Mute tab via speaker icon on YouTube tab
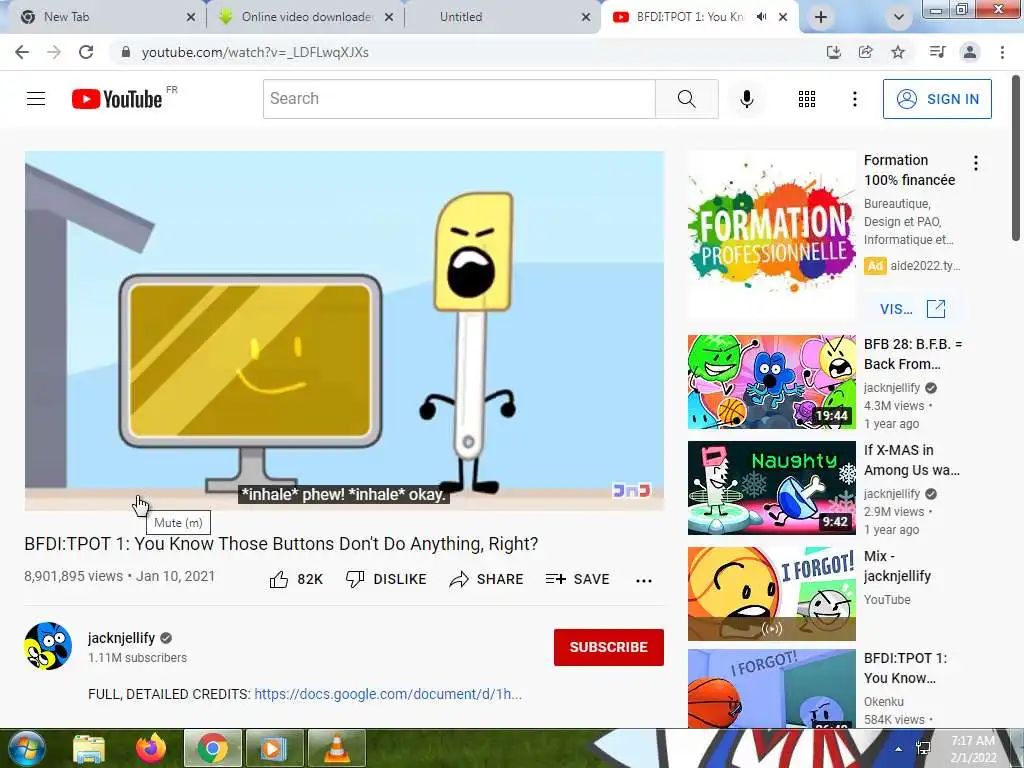The height and width of the screenshot is (768, 1024). 761,17
